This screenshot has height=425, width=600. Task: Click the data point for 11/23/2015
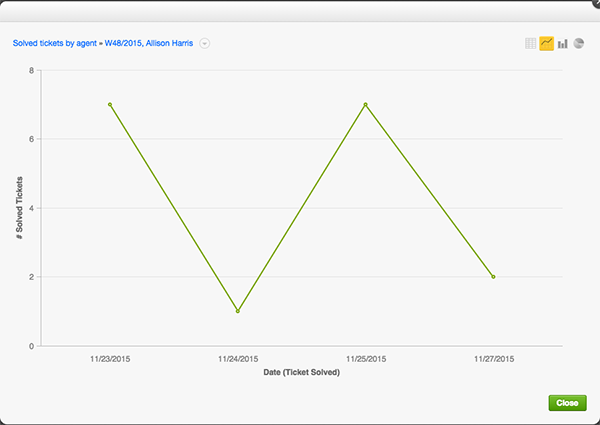110,104
